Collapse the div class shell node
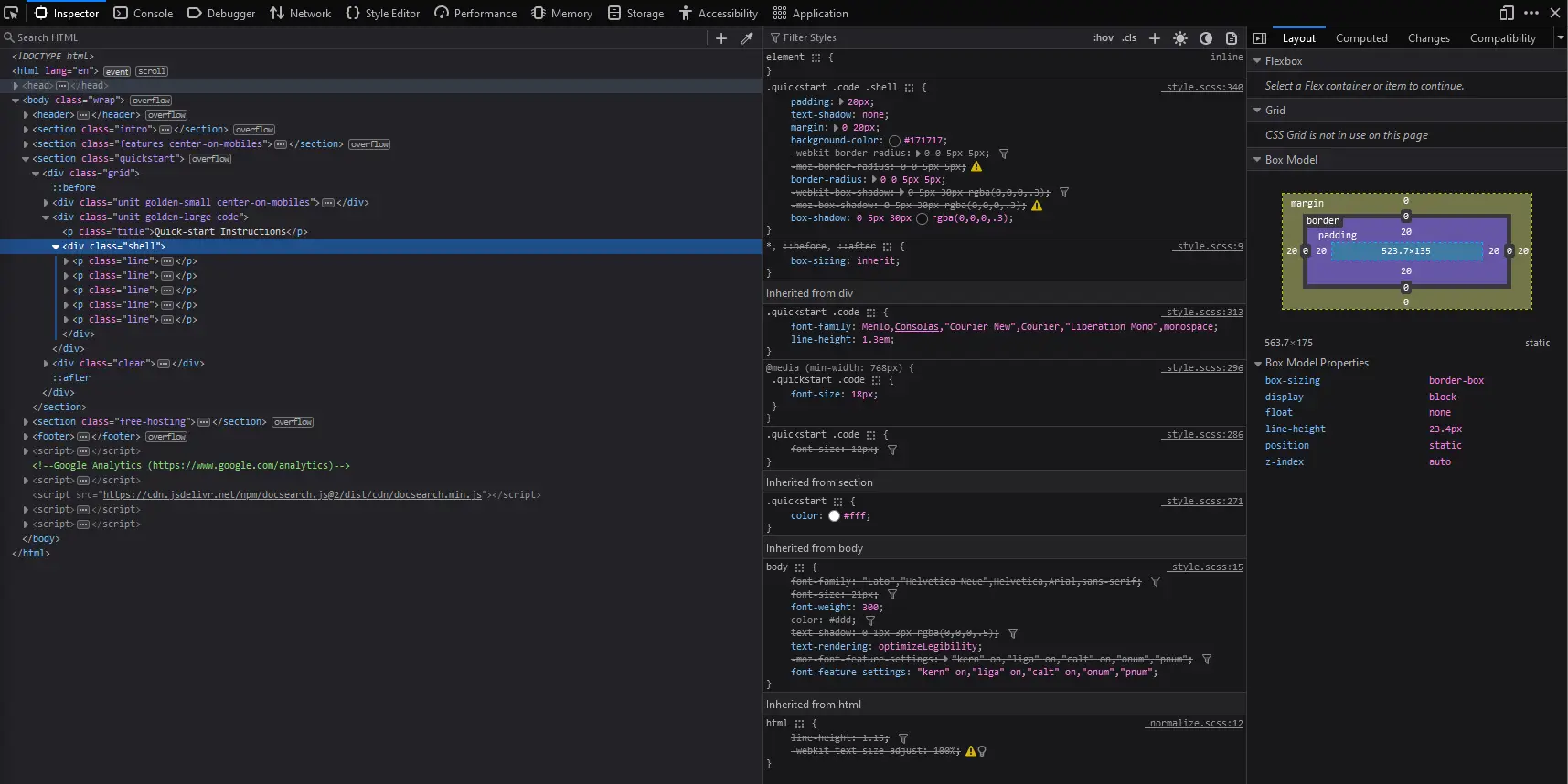This screenshot has height=784, width=1568. [56, 247]
